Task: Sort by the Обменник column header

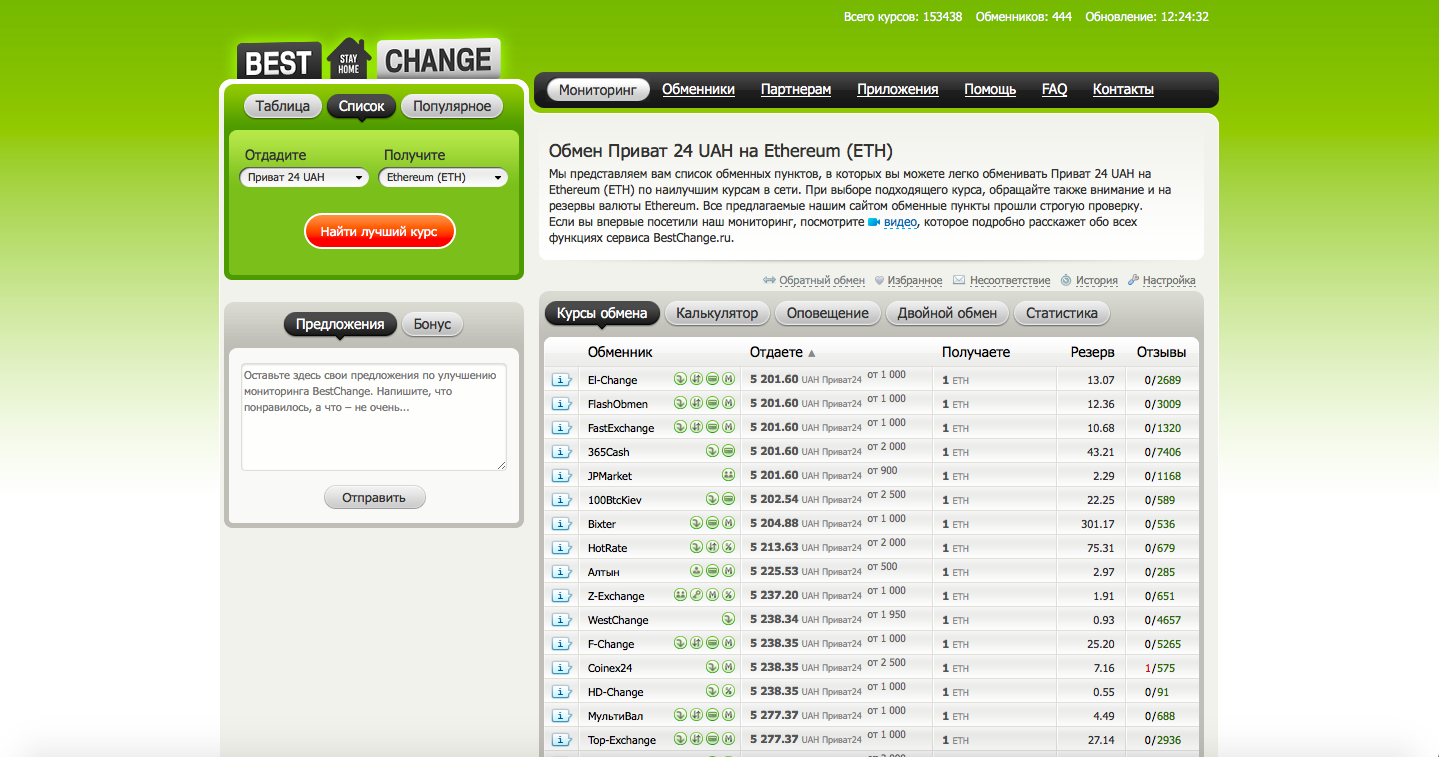Action: (x=620, y=353)
